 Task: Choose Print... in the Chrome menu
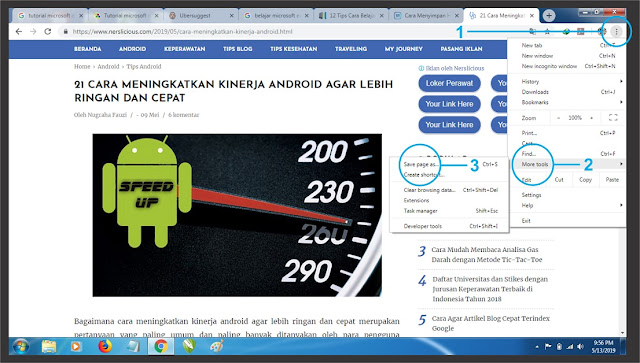tap(567, 133)
